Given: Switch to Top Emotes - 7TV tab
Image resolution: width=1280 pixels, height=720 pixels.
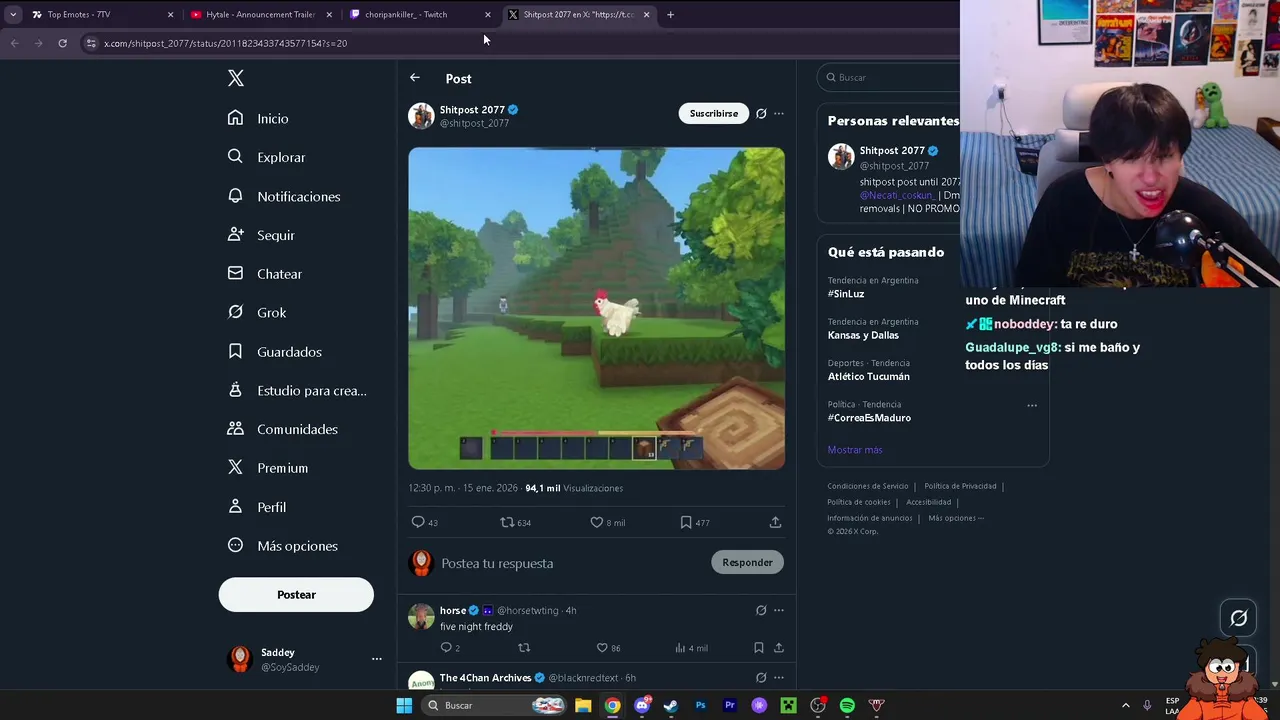Looking at the screenshot, I should pyautogui.click(x=100, y=14).
